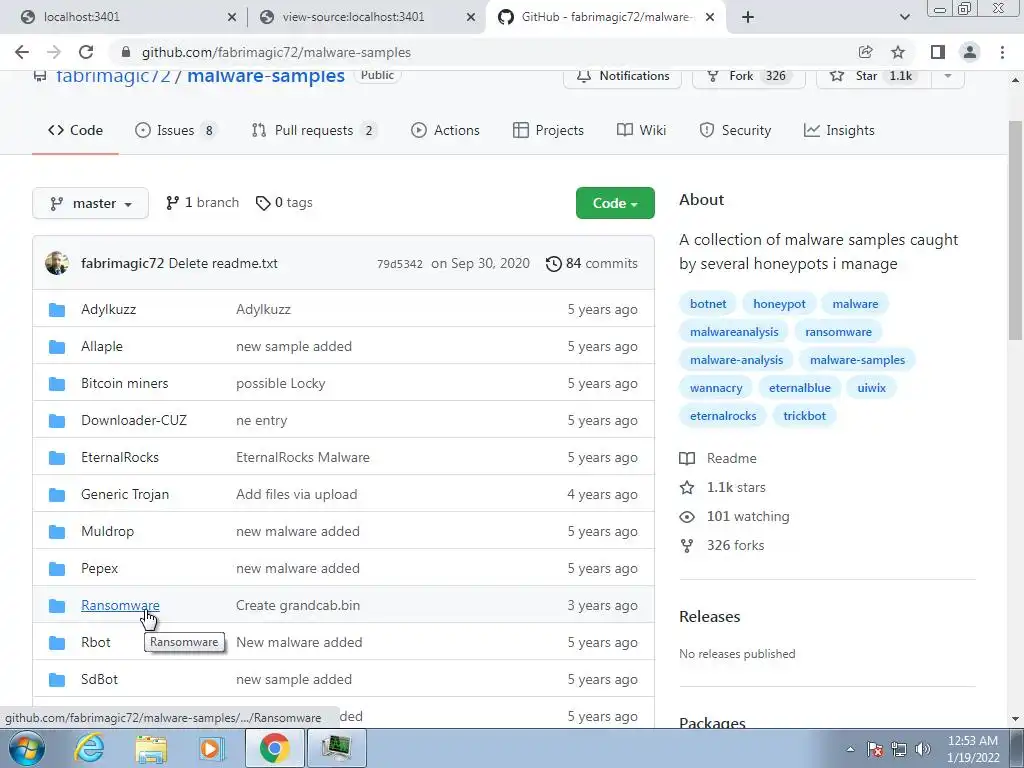Open the 0 tags link
The width and height of the screenshot is (1024, 768).
click(284, 203)
